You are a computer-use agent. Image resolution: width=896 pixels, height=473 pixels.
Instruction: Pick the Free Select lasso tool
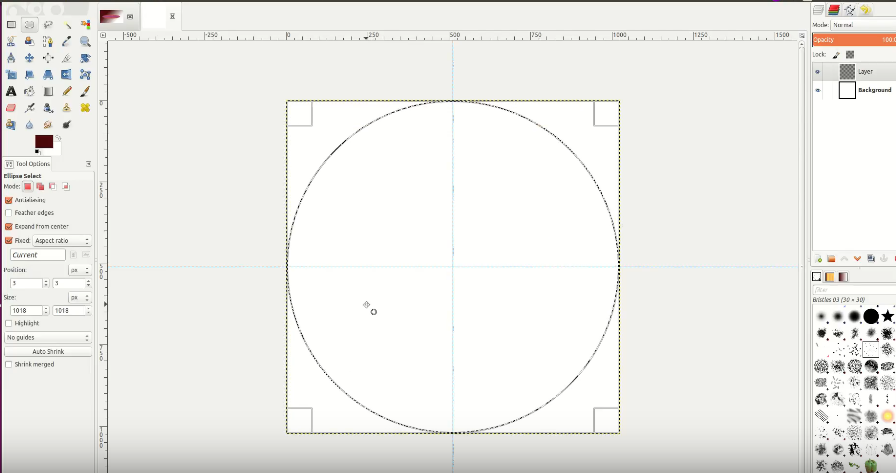pyautogui.click(x=48, y=25)
